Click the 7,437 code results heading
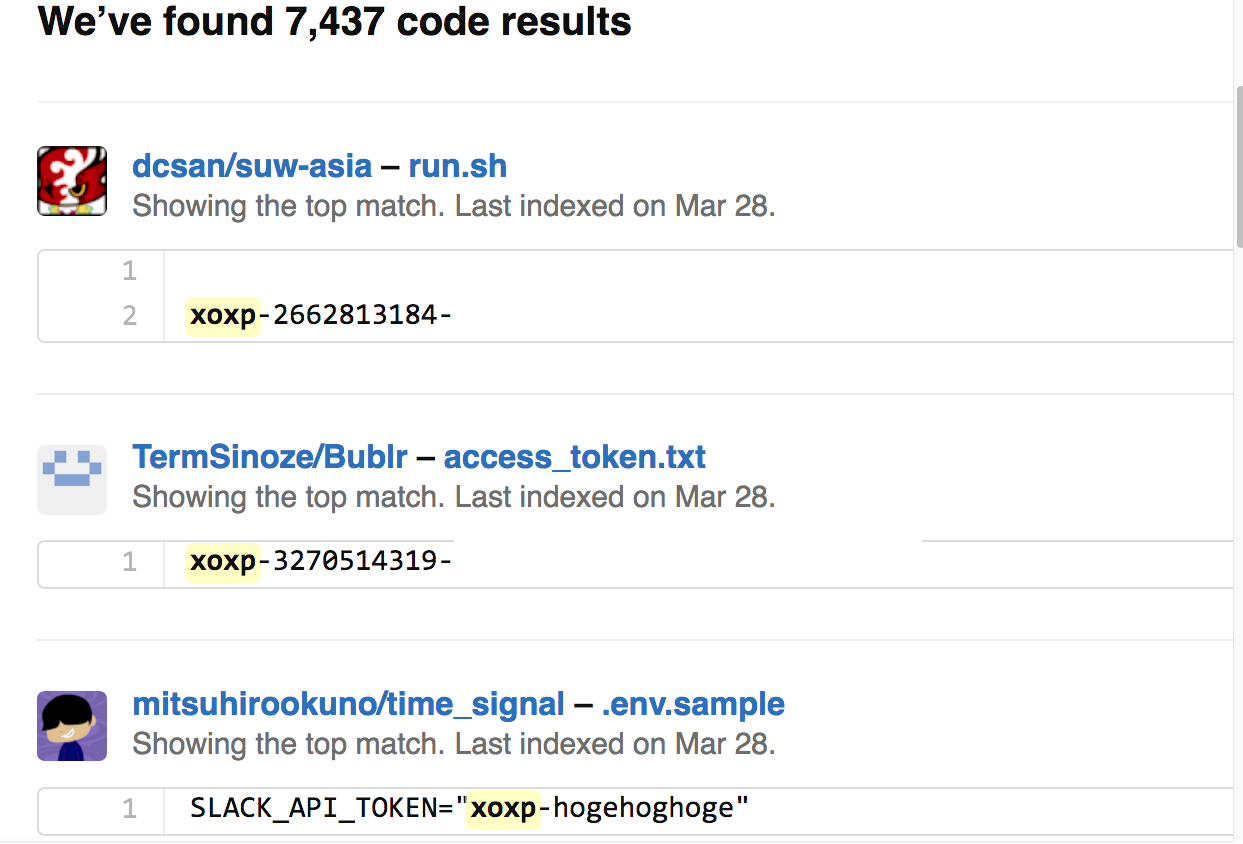The height and width of the screenshot is (844, 1243). coord(334,21)
